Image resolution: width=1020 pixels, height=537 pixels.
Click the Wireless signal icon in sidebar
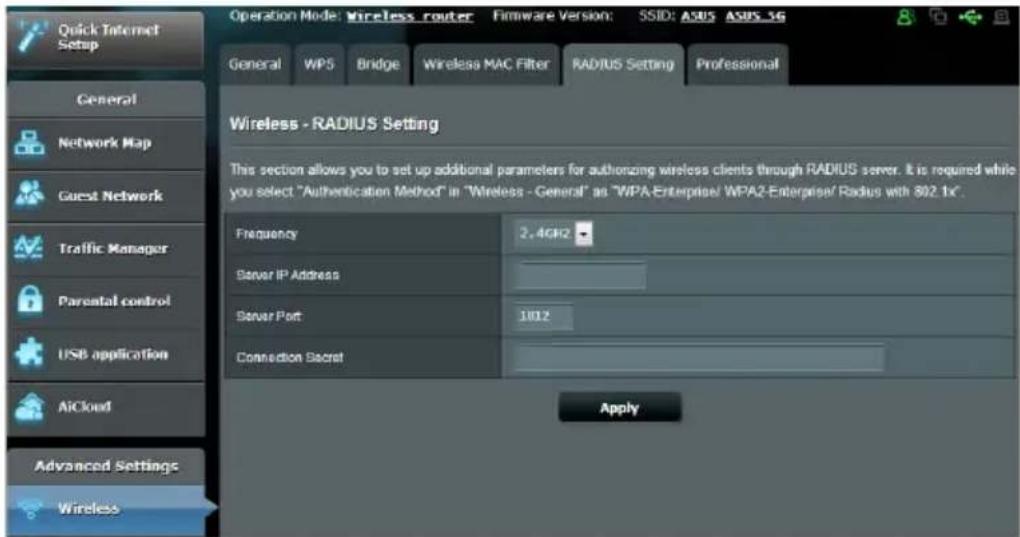[31, 508]
